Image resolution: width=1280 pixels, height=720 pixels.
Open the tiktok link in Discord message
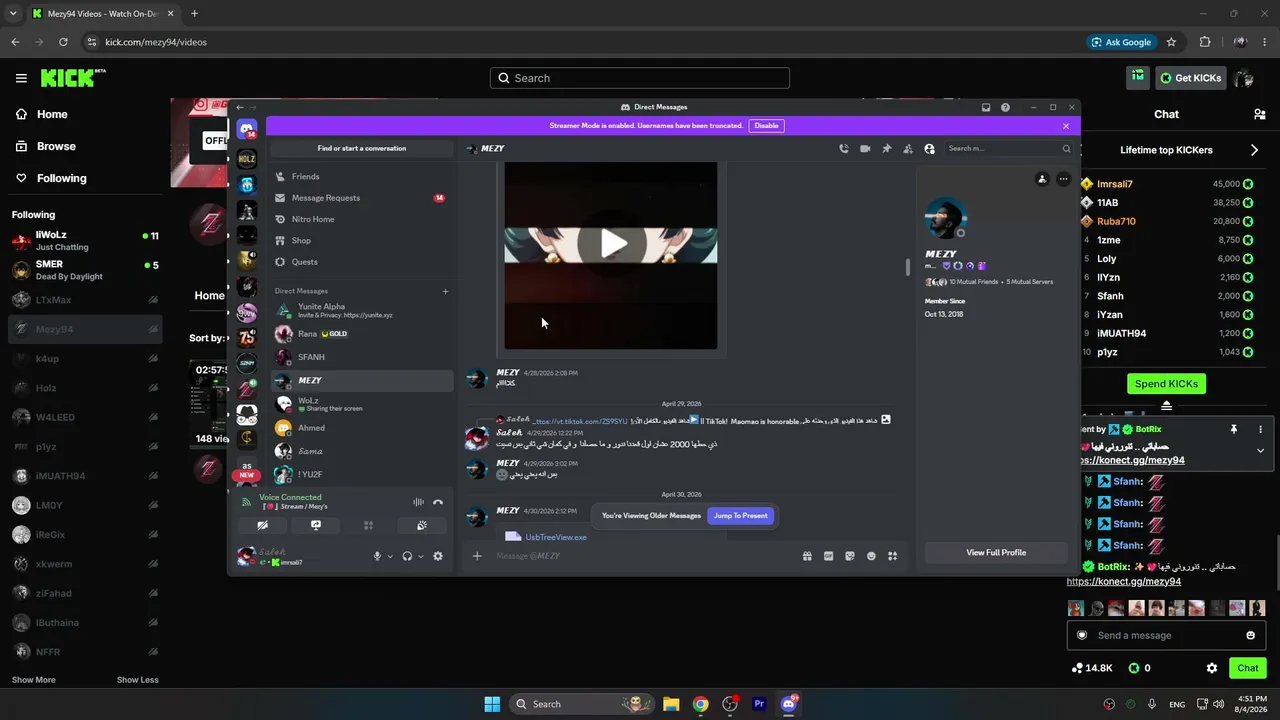[x=581, y=421]
